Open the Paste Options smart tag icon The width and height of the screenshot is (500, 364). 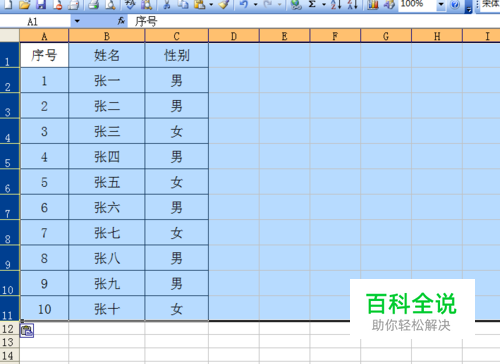click(27, 330)
